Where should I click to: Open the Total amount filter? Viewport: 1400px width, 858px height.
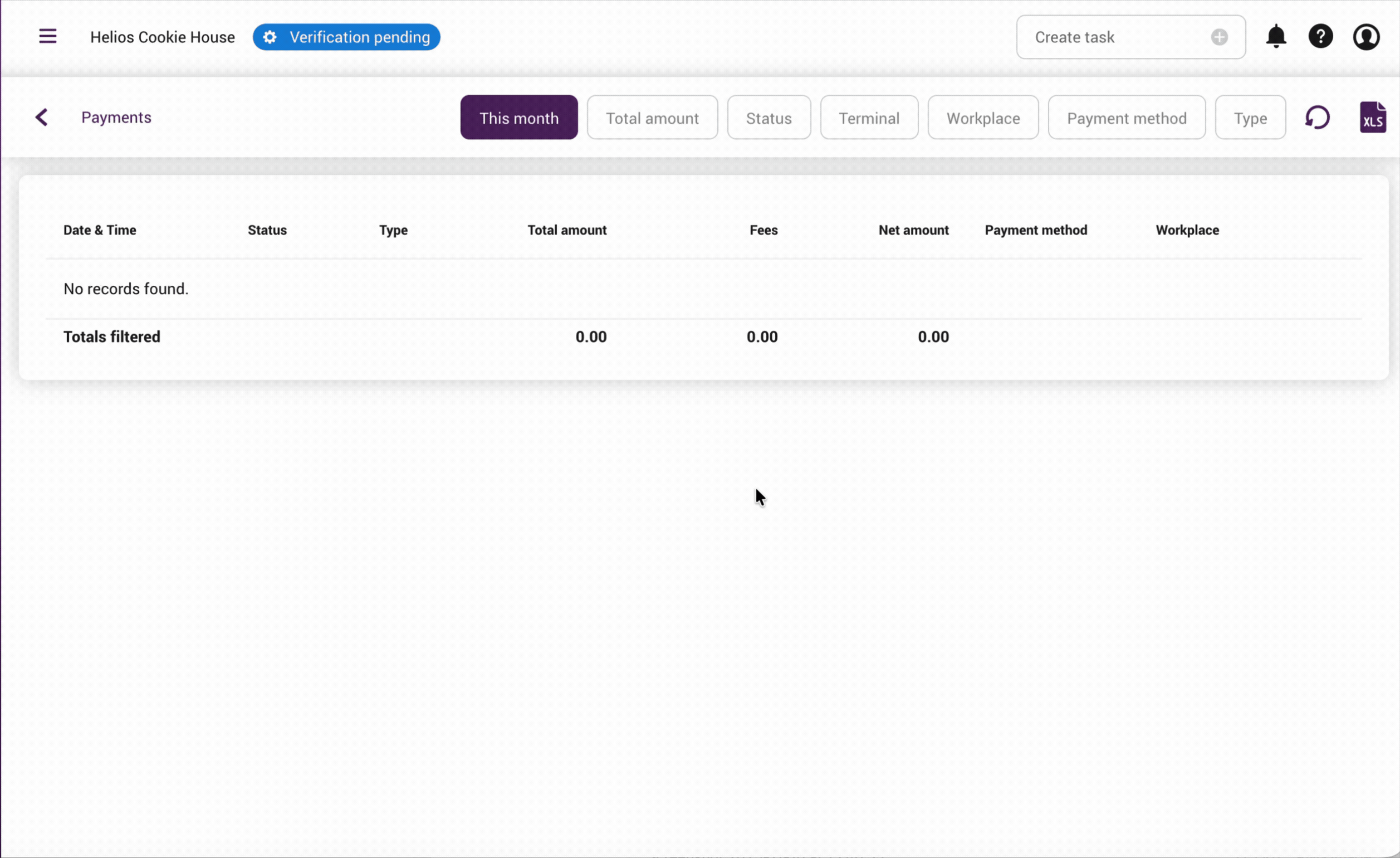pyautogui.click(x=652, y=117)
